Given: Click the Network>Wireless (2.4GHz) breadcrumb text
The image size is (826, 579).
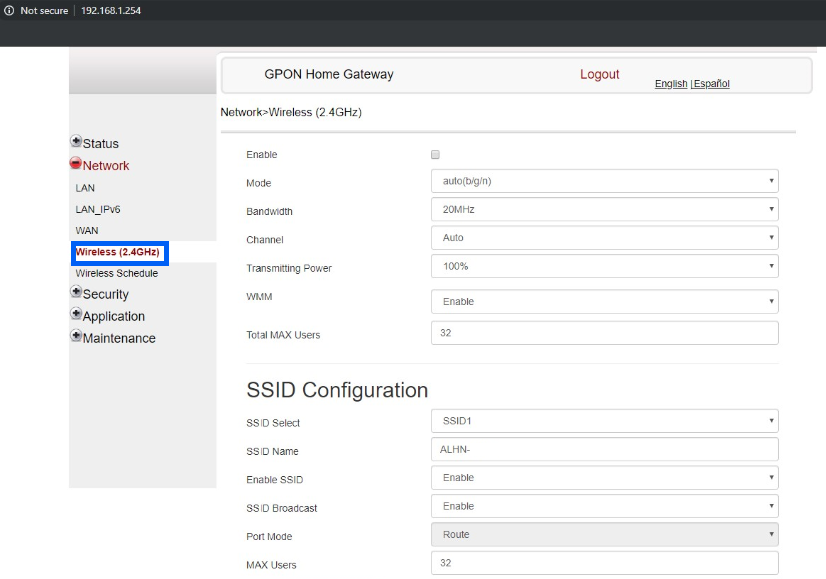Looking at the screenshot, I should 291,112.
